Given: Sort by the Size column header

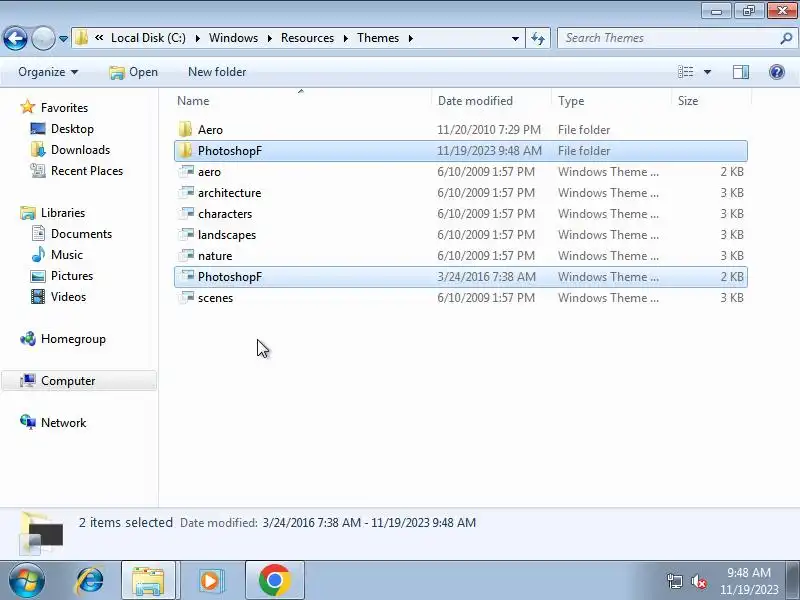Looking at the screenshot, I should pyautogui.click(x=688, y=101).
